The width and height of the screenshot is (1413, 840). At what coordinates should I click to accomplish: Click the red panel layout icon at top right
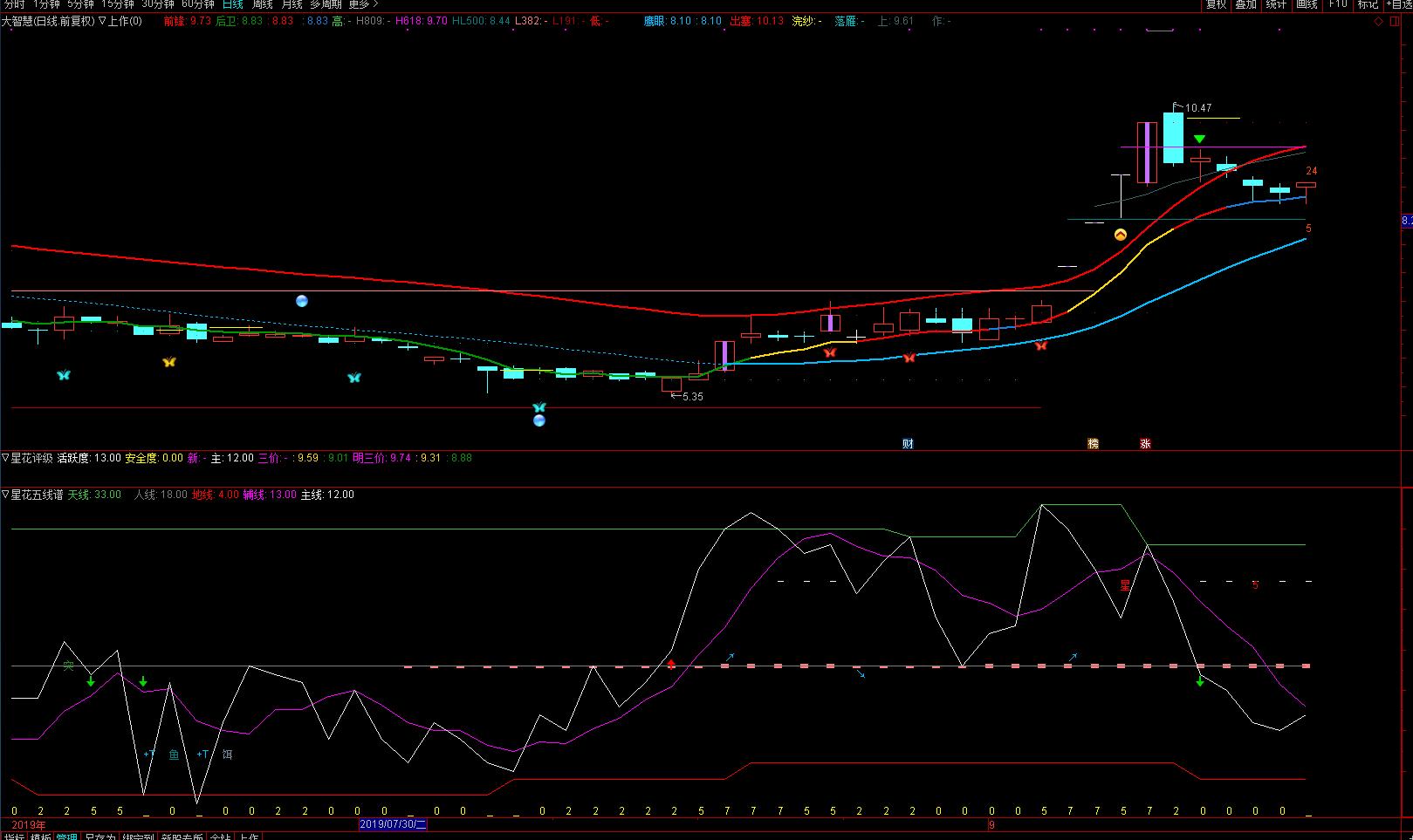[x=1395, y=21]
